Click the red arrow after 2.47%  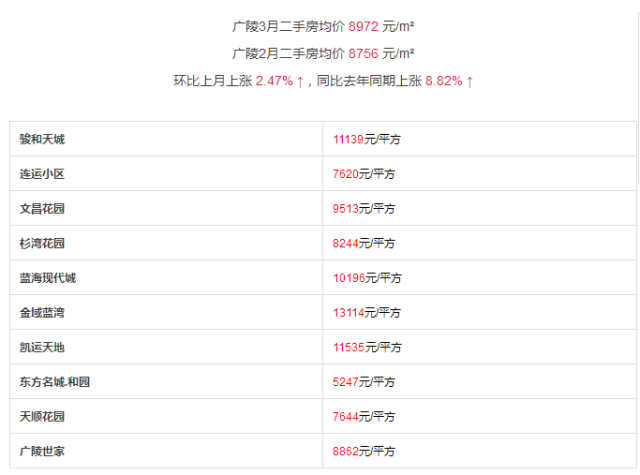point(300,81)
